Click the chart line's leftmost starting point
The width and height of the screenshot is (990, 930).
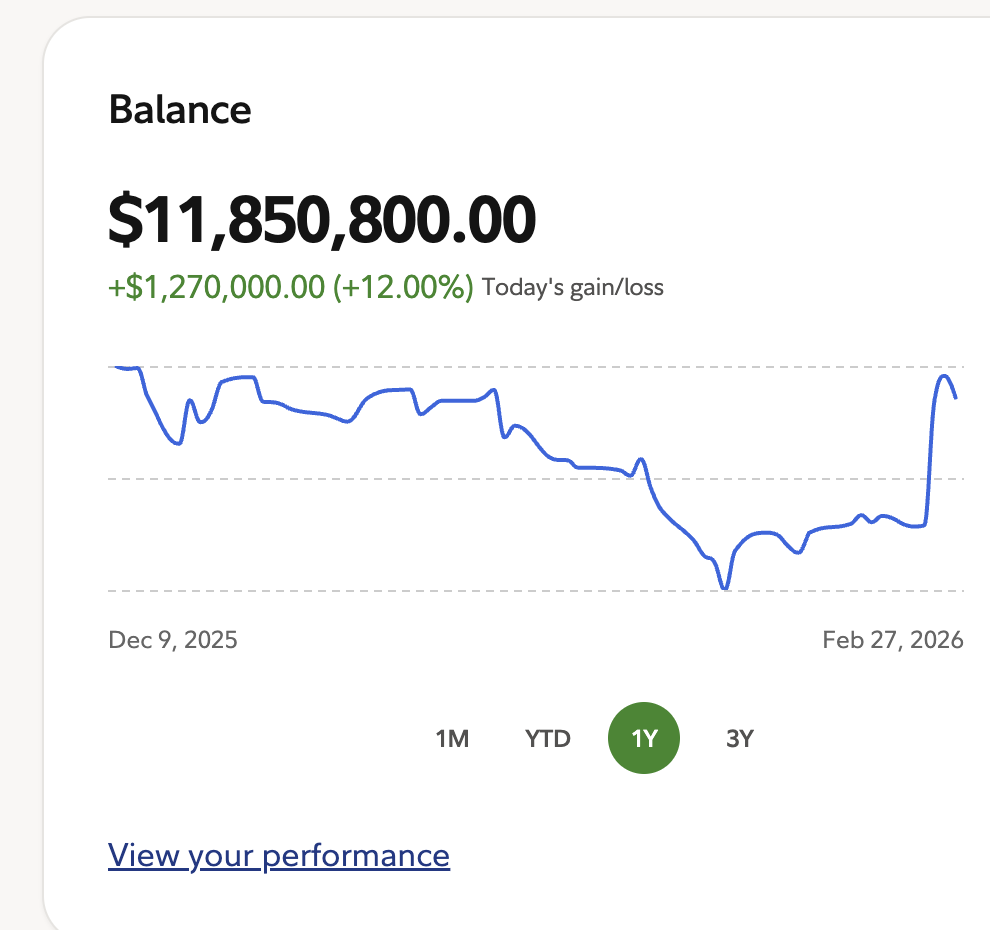113,367
